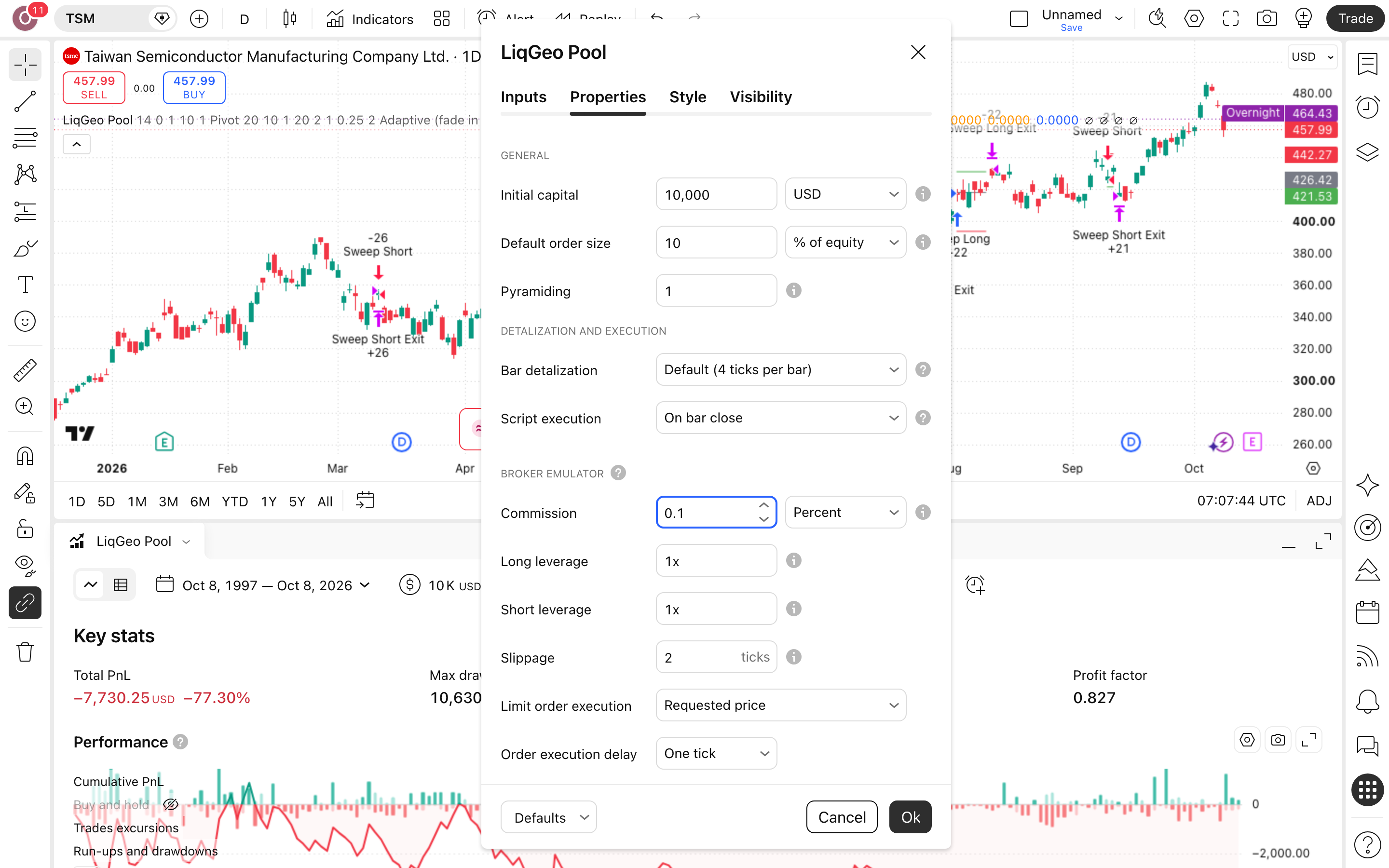Image resolution: width=1389 pixels, height=868 pixels.
Task: Open the Fibonacci retracement tool
Action: click(x=25, y=138)
